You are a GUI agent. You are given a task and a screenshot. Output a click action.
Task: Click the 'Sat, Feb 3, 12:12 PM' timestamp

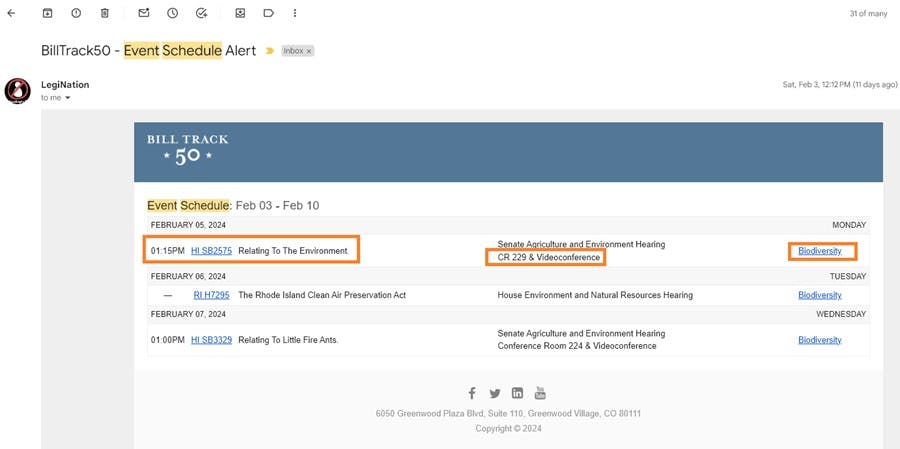tap(840, 84)
